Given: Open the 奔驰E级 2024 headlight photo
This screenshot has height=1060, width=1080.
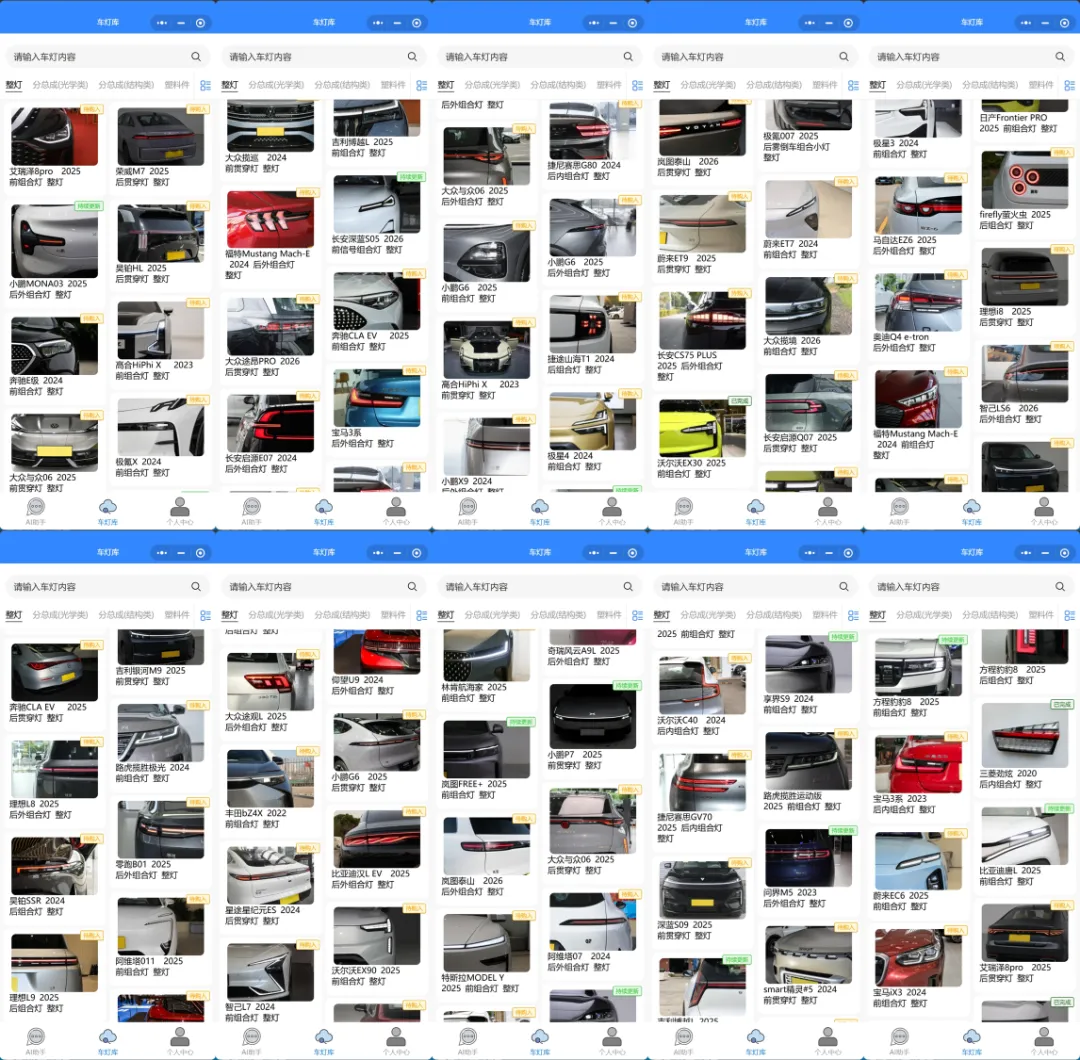Looking at the screenshot, I should click(54, 346).
